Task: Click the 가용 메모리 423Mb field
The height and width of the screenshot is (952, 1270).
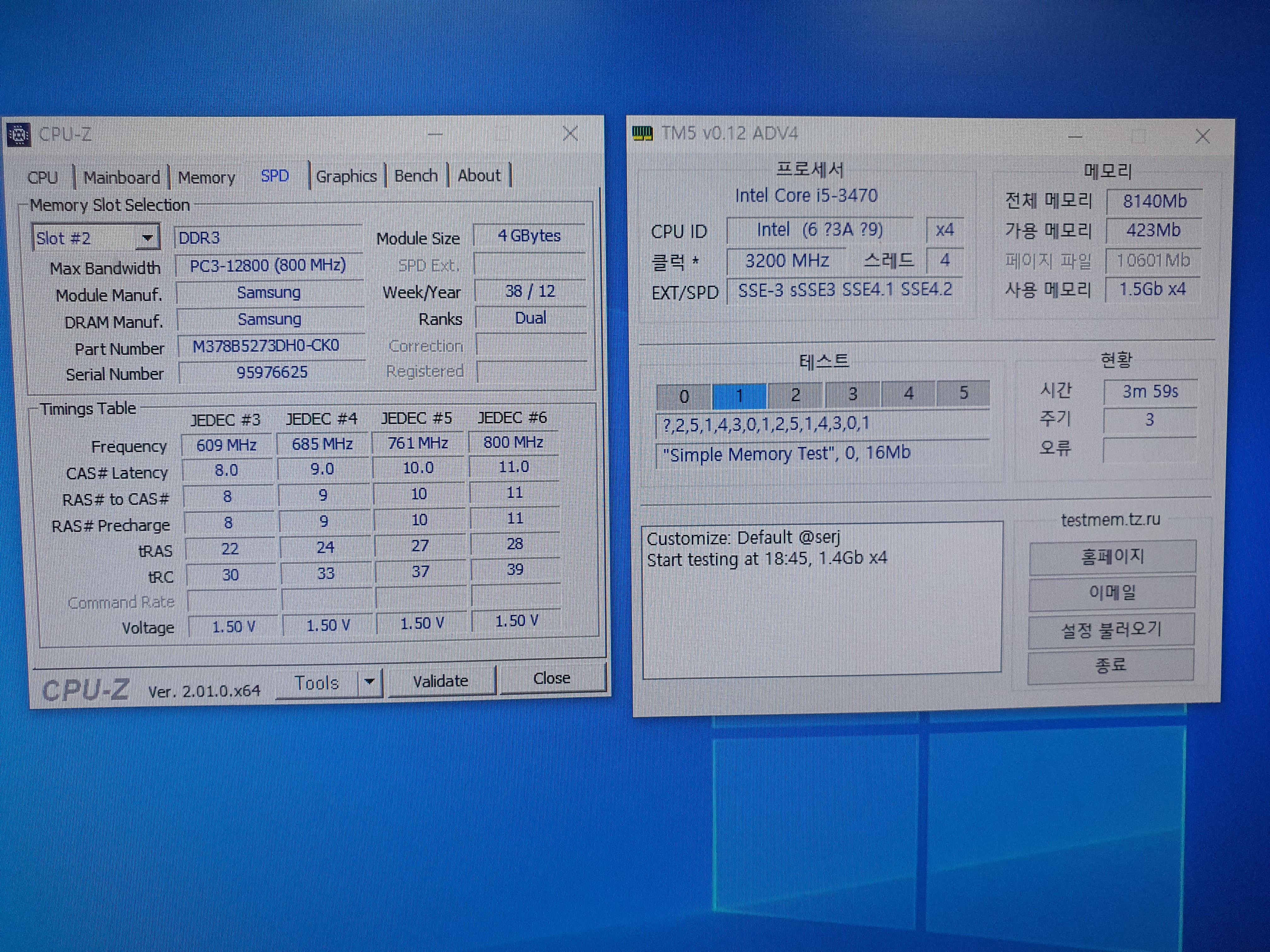Action: tap(1153, 231)
